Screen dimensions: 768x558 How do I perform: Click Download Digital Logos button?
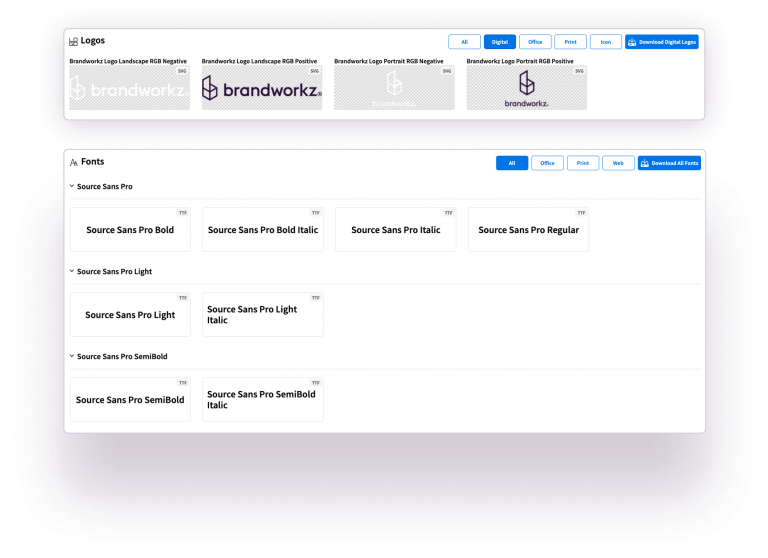click(662, 42)
